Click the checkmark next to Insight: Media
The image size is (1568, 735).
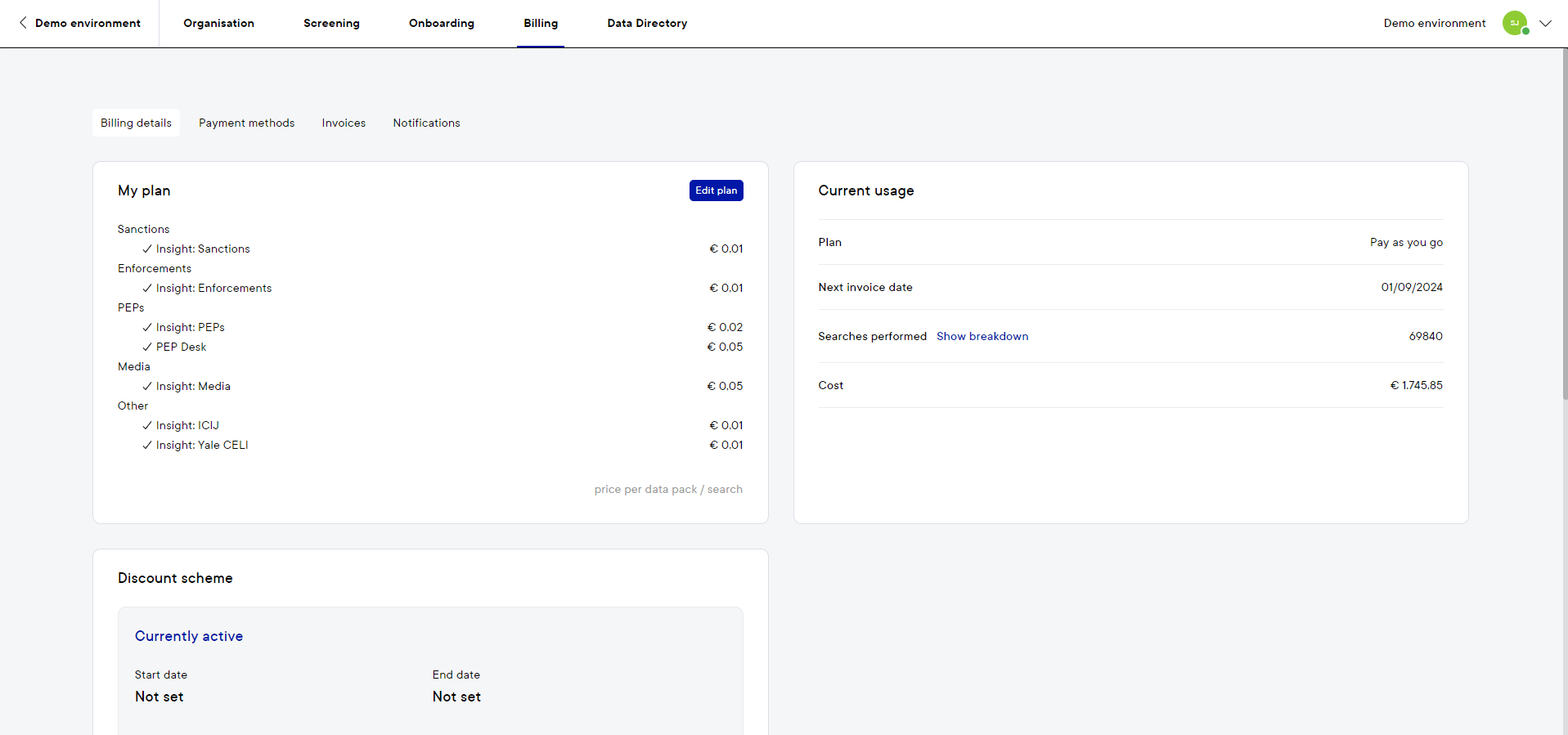[147, 386]
